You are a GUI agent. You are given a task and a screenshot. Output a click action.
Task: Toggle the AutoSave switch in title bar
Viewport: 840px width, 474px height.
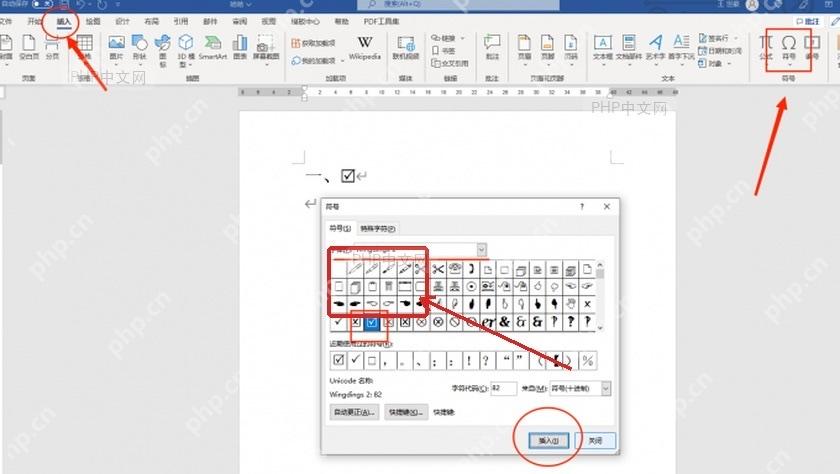click(x=42, y=4)
